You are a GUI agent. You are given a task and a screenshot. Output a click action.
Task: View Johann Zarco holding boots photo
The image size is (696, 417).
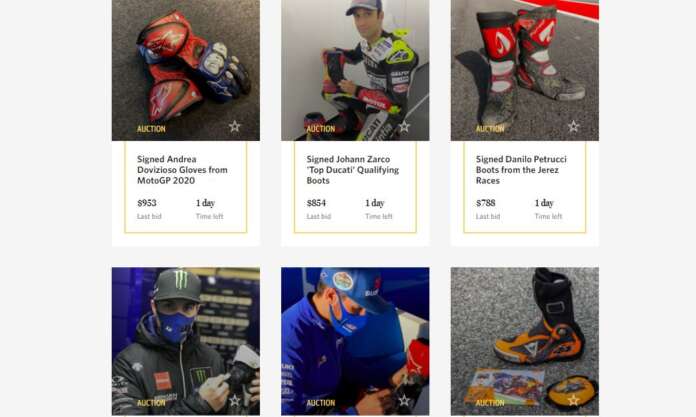(x=355, y=70)
